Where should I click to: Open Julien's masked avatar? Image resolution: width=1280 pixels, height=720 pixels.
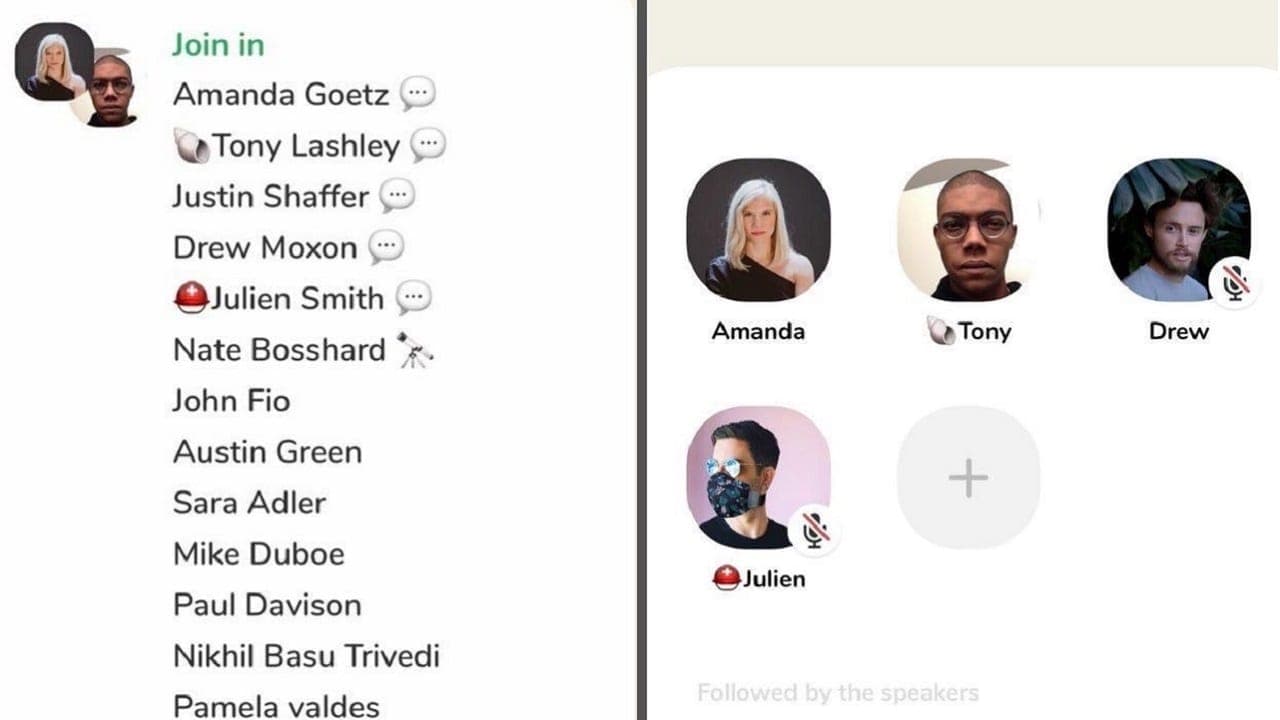(758, 477)
